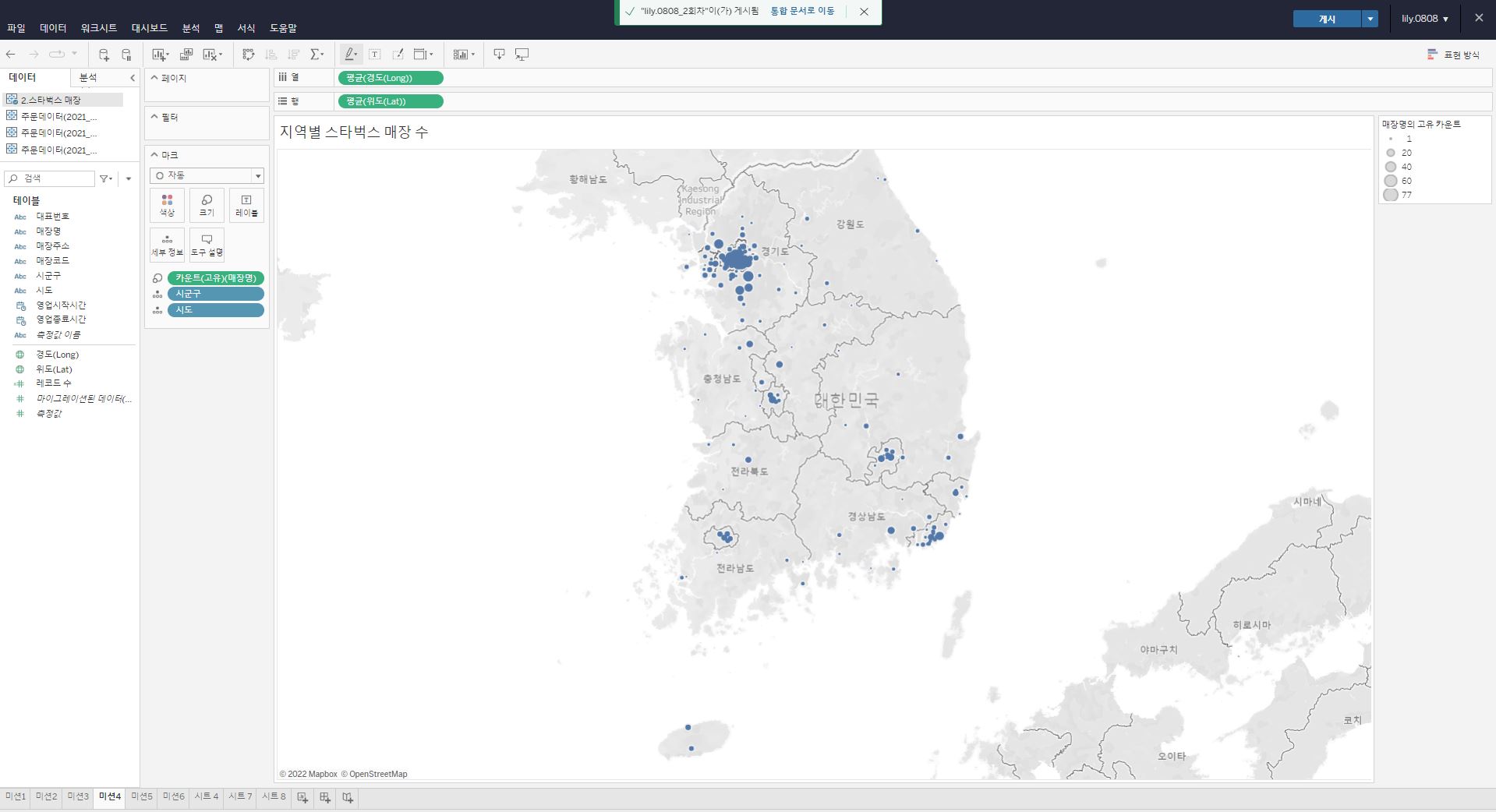Screen dimensions: 1496x812
Task: Click the Label card in Marks
Action: (x=246, y=205)
